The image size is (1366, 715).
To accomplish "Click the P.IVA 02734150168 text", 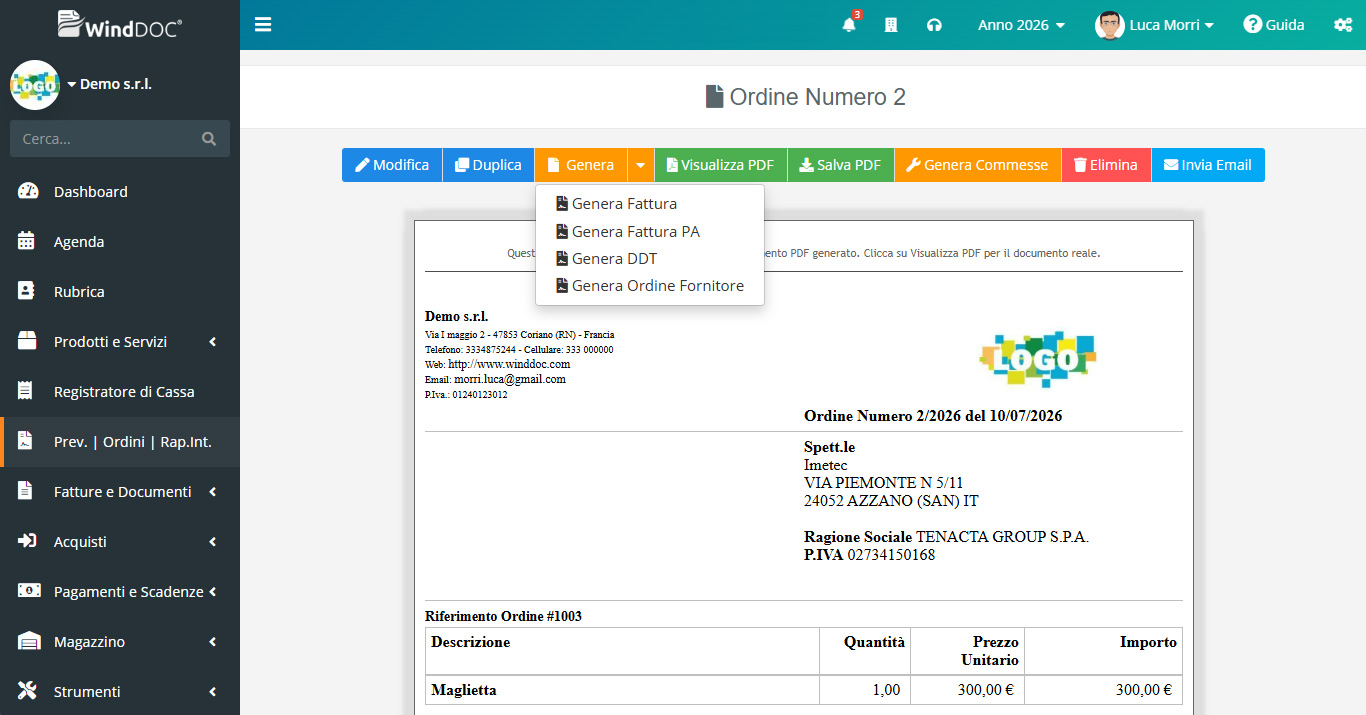I will 869,555.
